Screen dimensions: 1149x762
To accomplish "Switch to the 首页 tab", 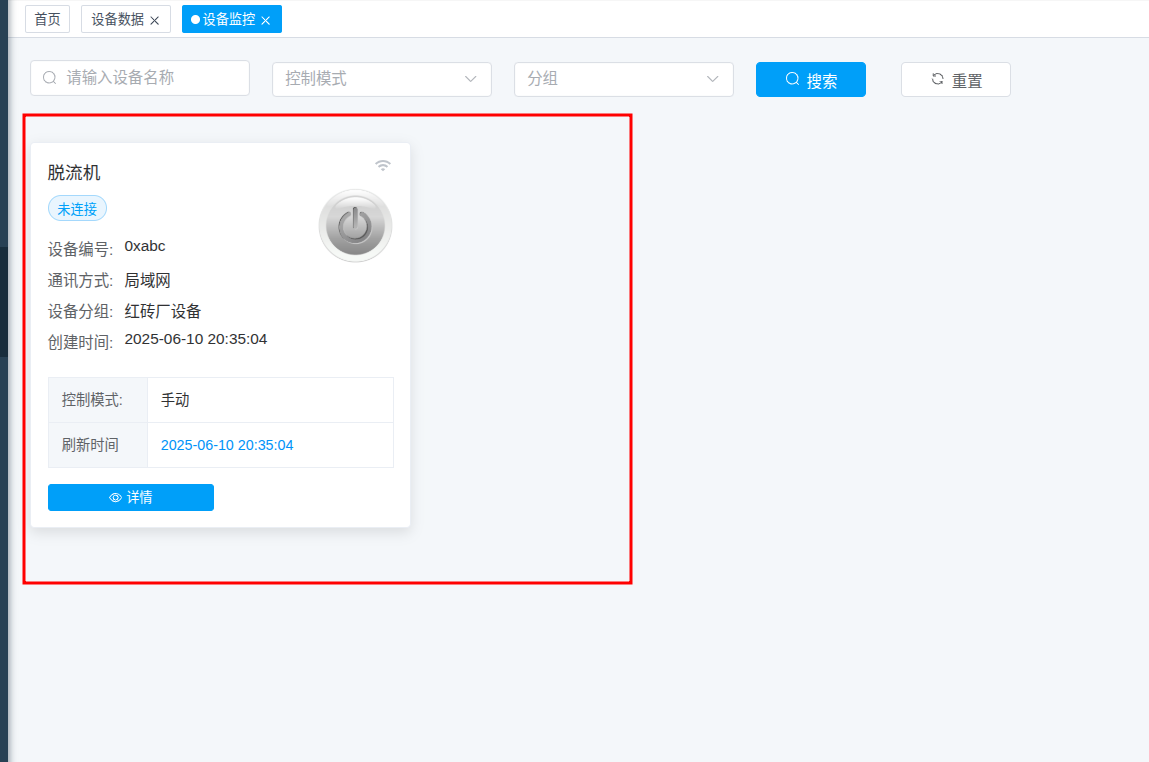I will pyautogui.click(x=47, y=18).
